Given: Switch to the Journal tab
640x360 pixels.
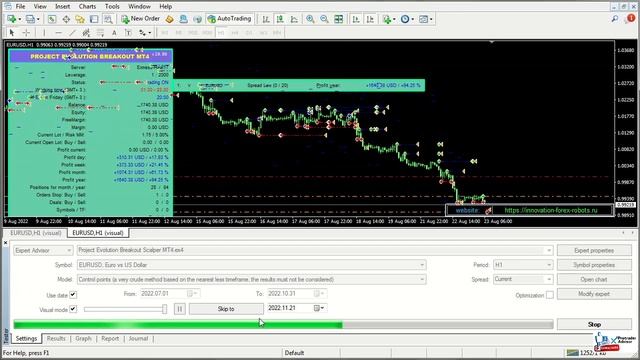Looking at the screenshot, I should click(138, 338).
